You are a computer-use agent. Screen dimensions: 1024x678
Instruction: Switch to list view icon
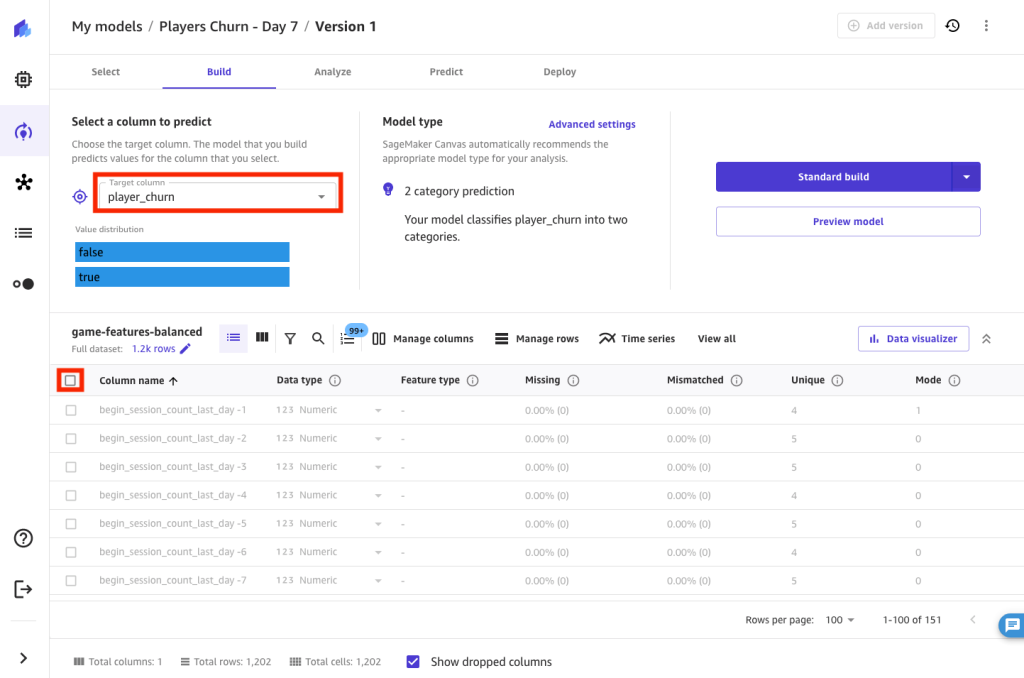[233, 338]
